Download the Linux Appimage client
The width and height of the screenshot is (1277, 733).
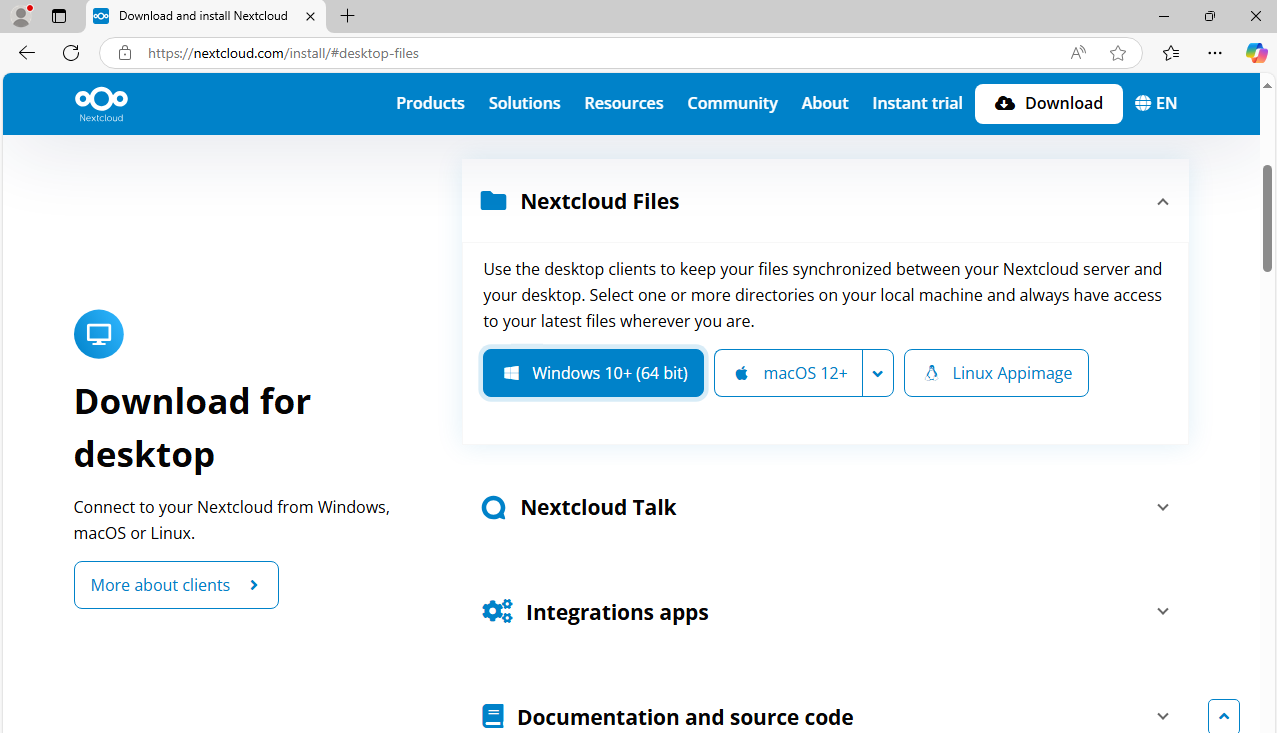coord(996,373)
